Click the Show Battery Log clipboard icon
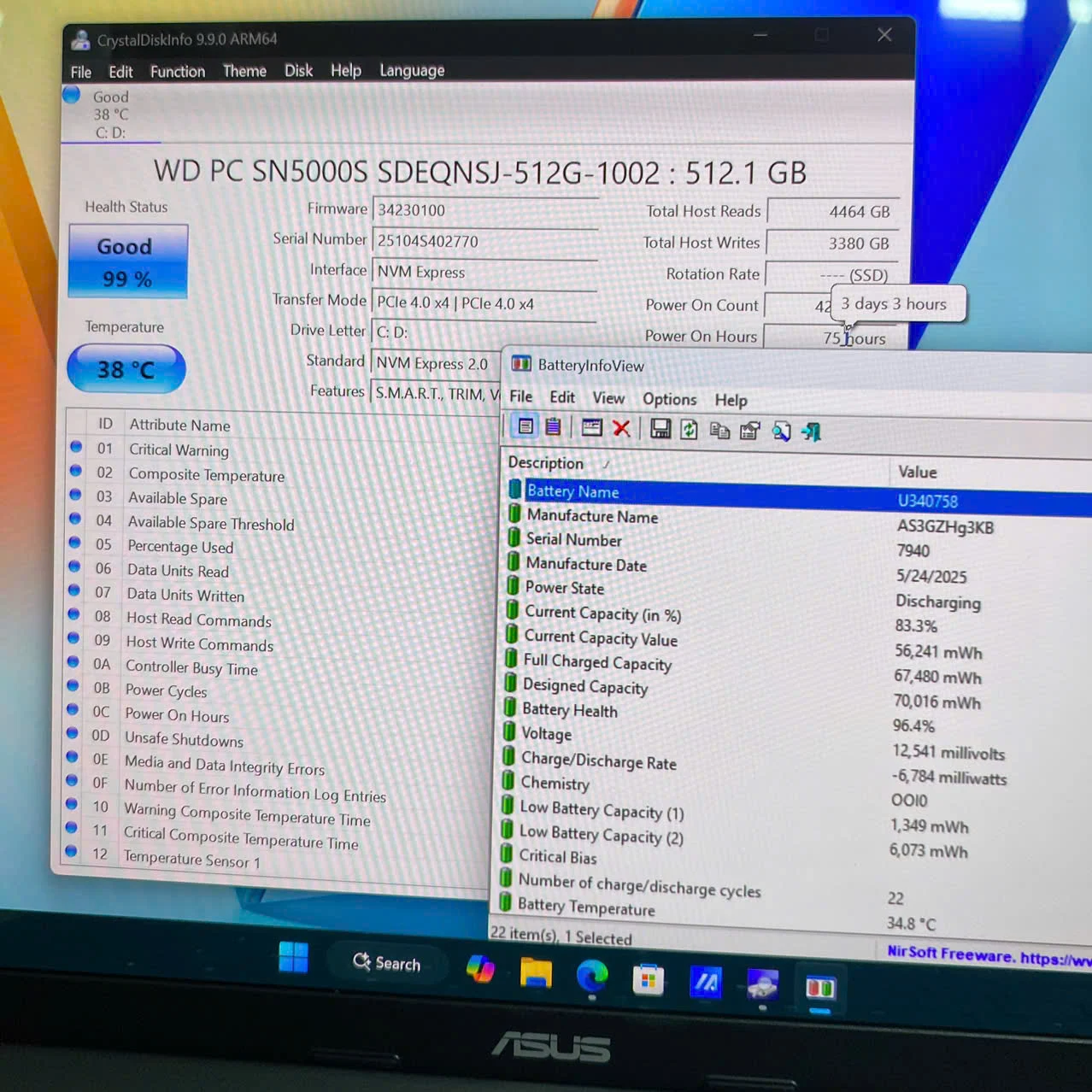The image size is (1092, 1092). coord(553,426)
